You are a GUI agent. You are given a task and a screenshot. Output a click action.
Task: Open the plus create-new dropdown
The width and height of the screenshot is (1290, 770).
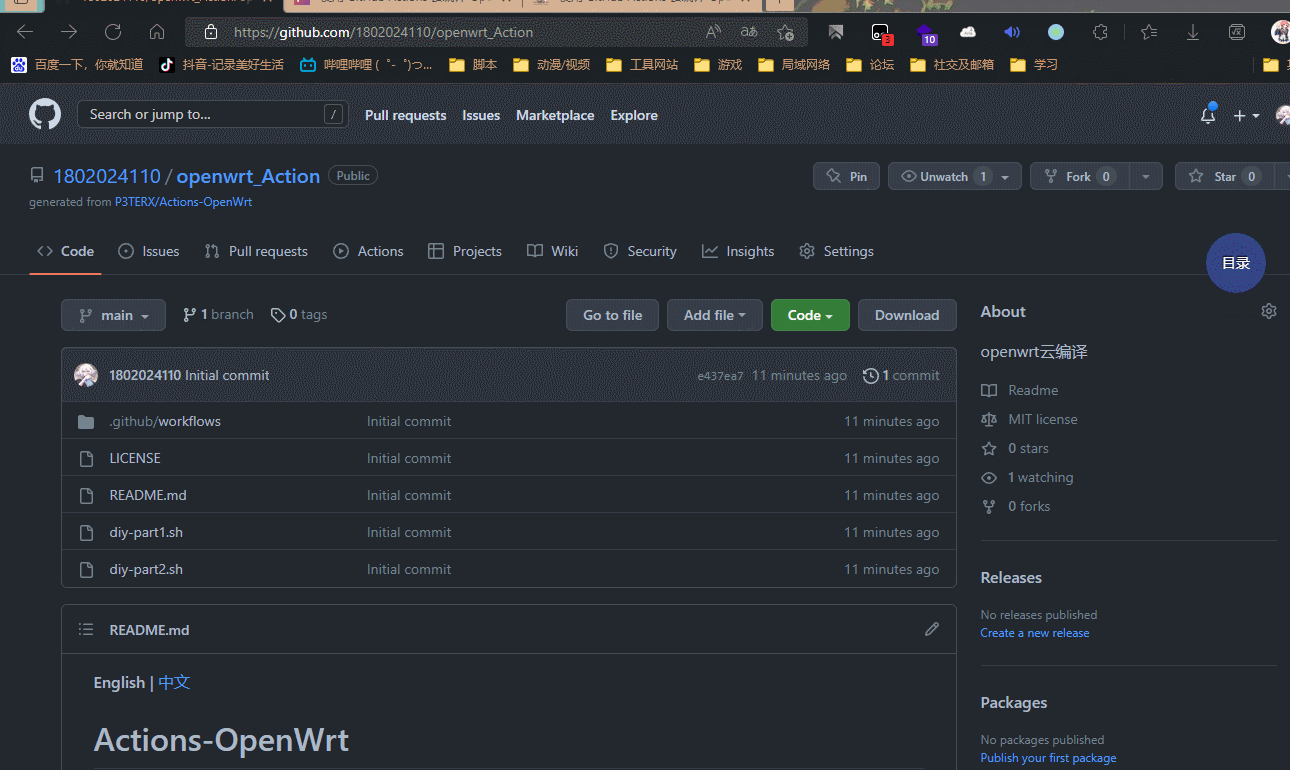[1246, 116]
